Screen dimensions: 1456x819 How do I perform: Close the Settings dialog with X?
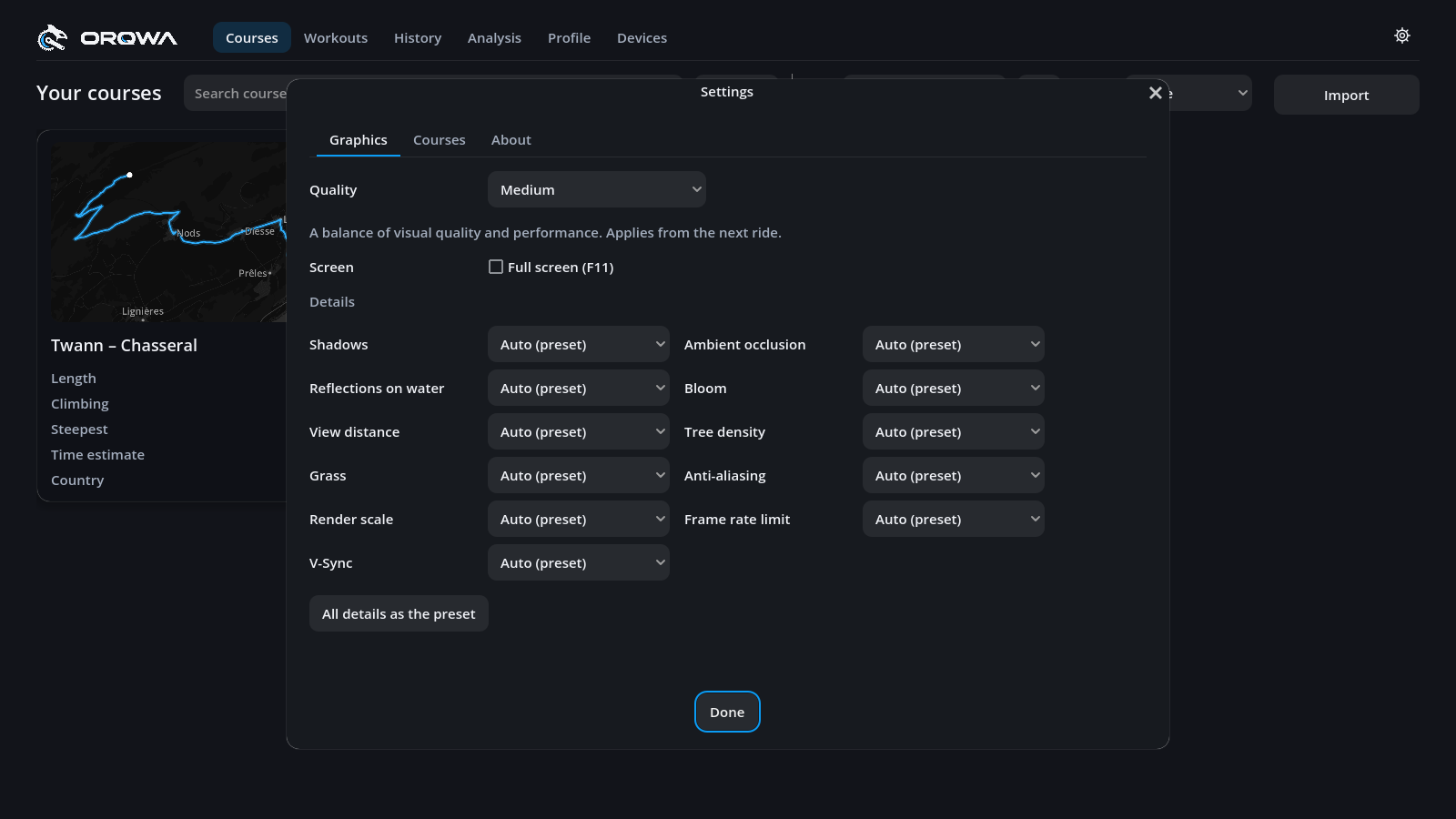pos(1156,93)
